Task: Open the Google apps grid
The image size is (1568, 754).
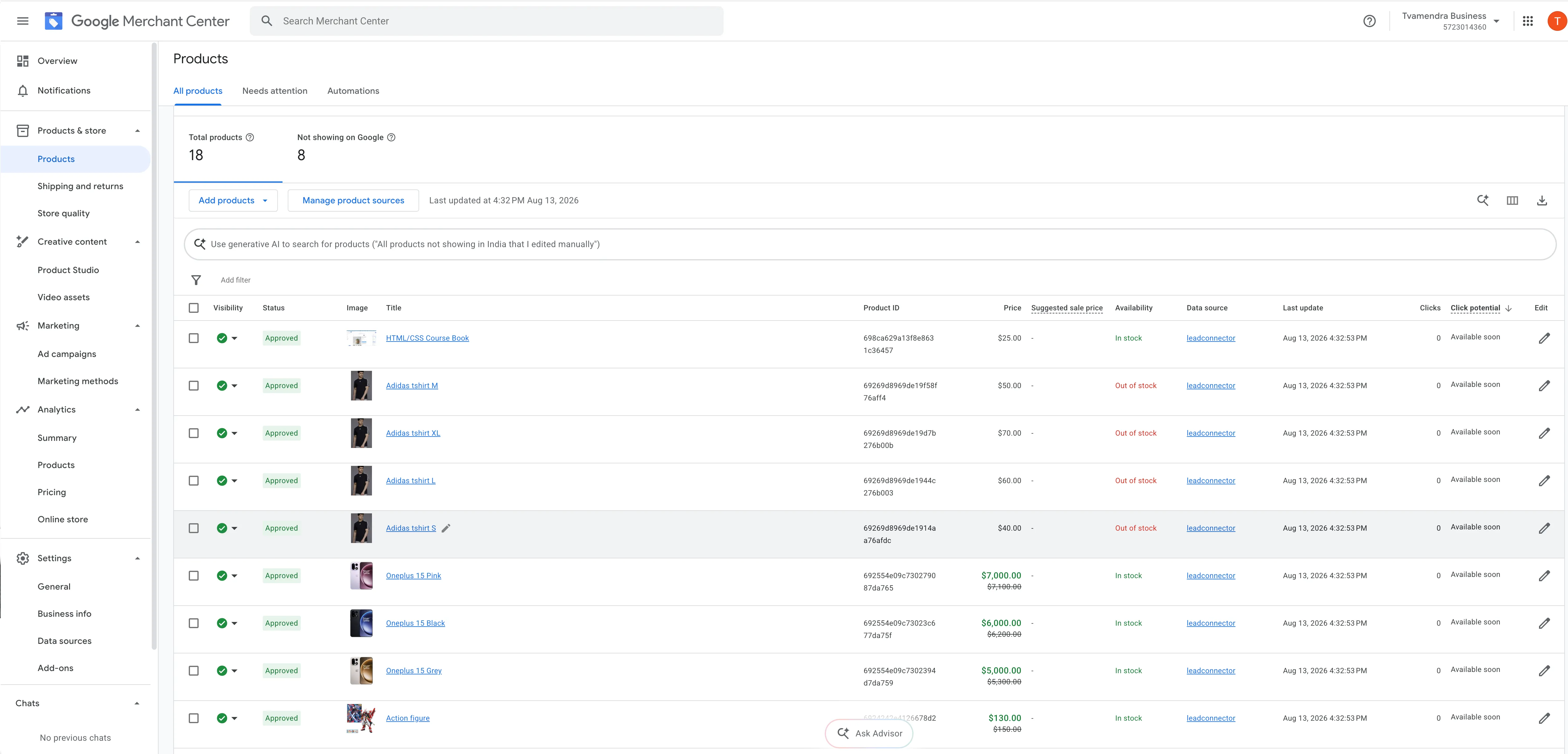Action: click(x=1527, y=21)
